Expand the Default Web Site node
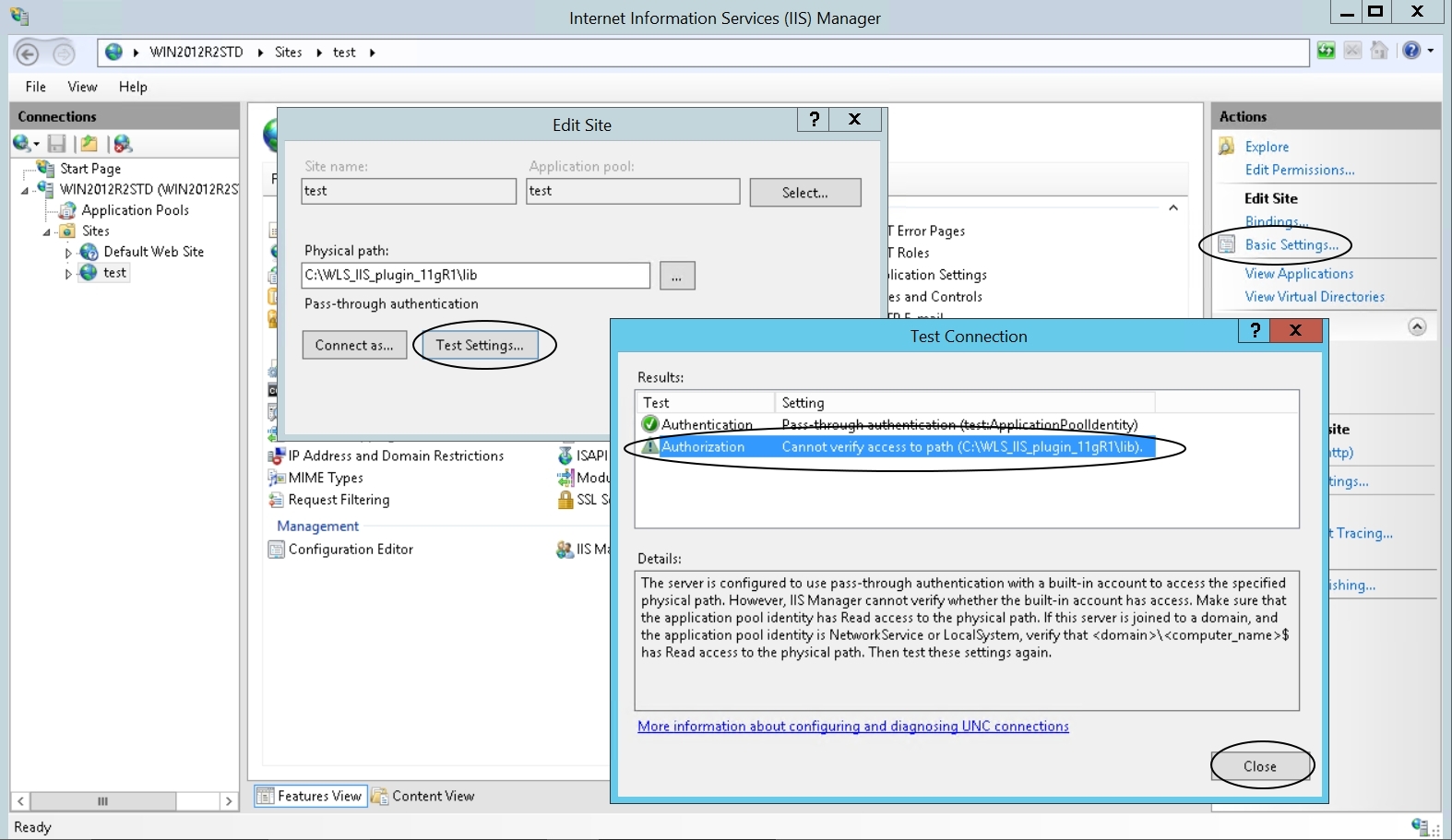Image resolution: width=1452 pixels, height=840 pixels. (x=68, y=253)
